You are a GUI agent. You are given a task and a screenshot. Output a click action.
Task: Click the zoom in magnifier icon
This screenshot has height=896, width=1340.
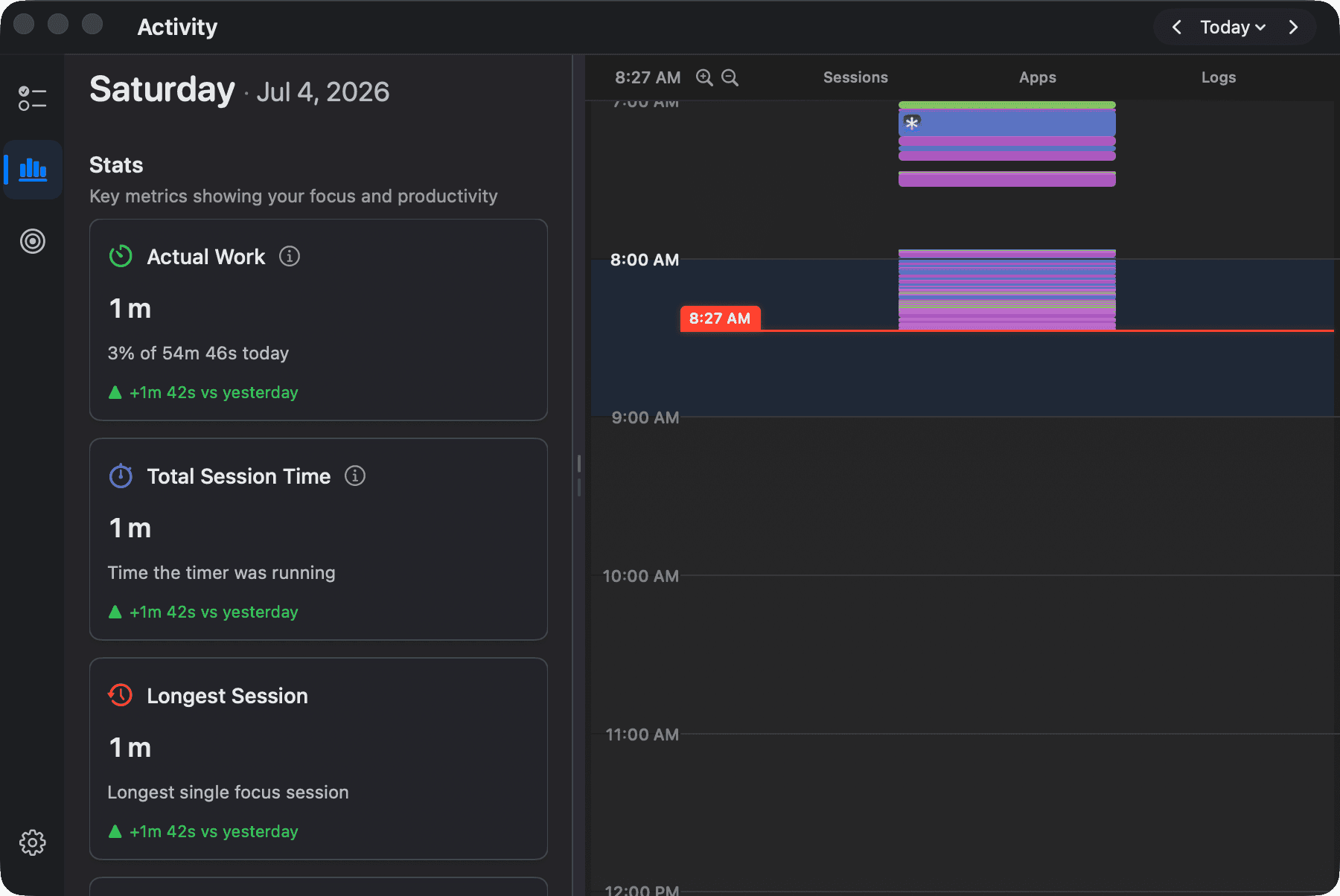(x=704, y=77)
